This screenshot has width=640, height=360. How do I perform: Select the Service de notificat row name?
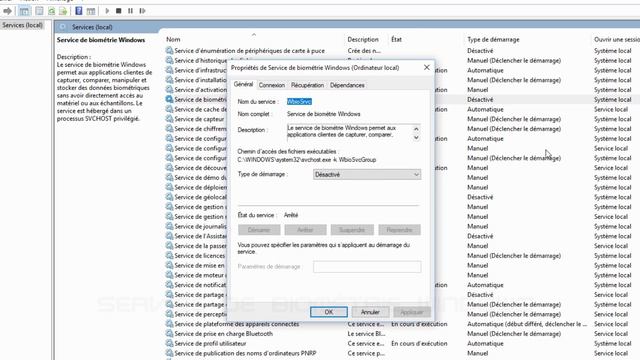coord(200,285)
